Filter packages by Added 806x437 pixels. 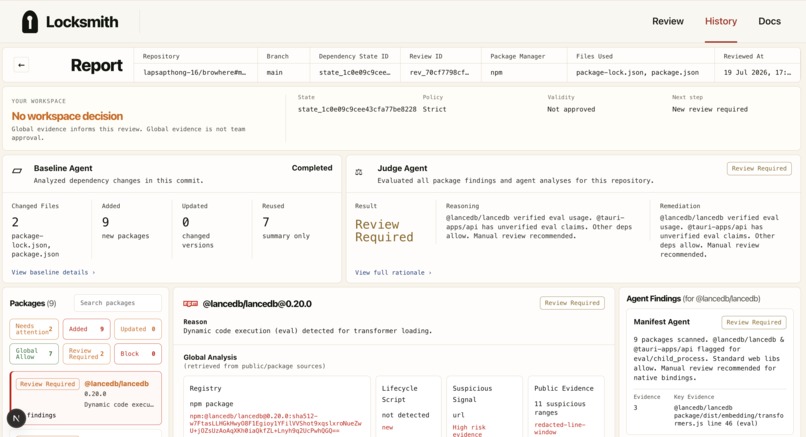point(86,329)
